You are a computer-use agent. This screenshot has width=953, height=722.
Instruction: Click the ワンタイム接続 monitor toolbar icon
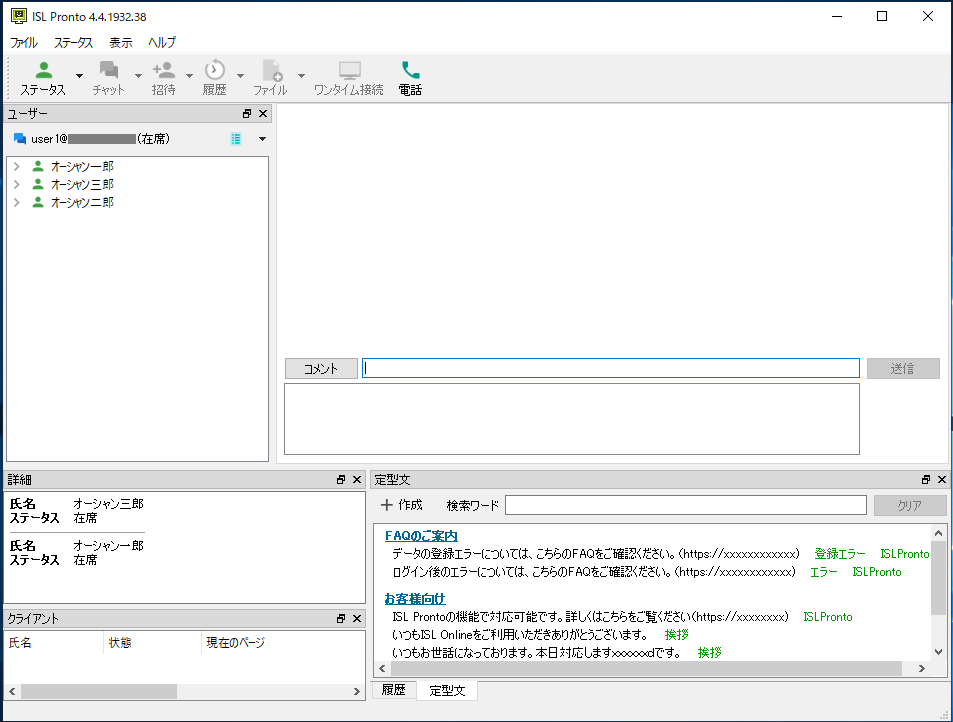point(349,70)
